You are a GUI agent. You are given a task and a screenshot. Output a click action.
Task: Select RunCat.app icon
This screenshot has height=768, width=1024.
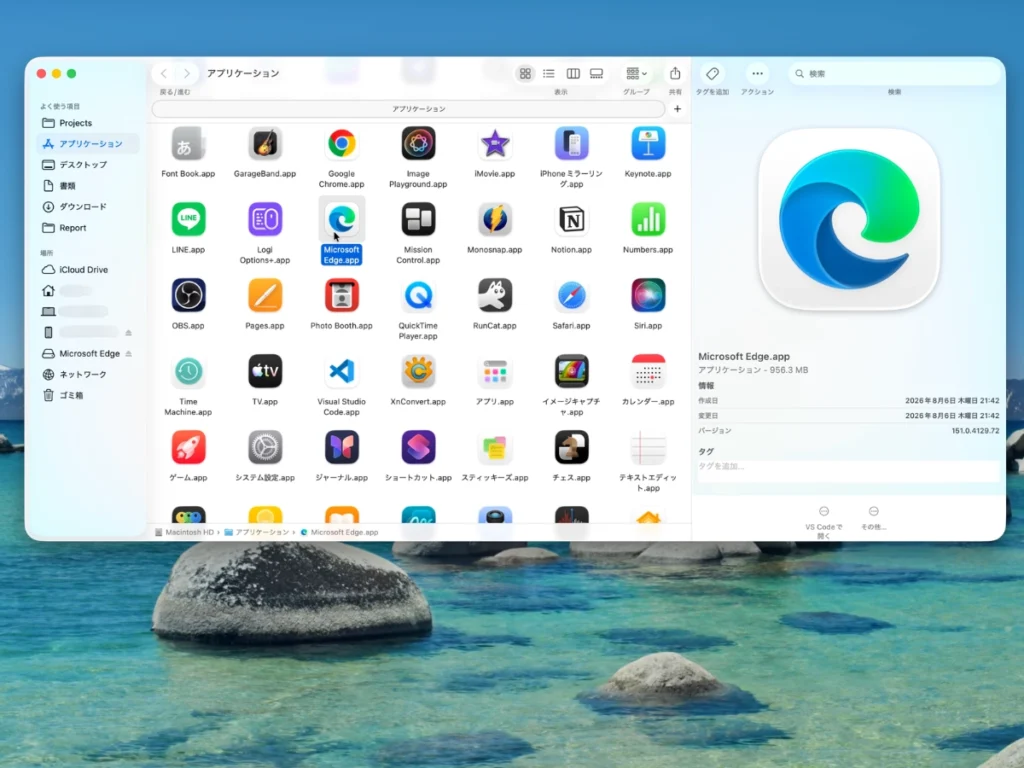[494, 296]
